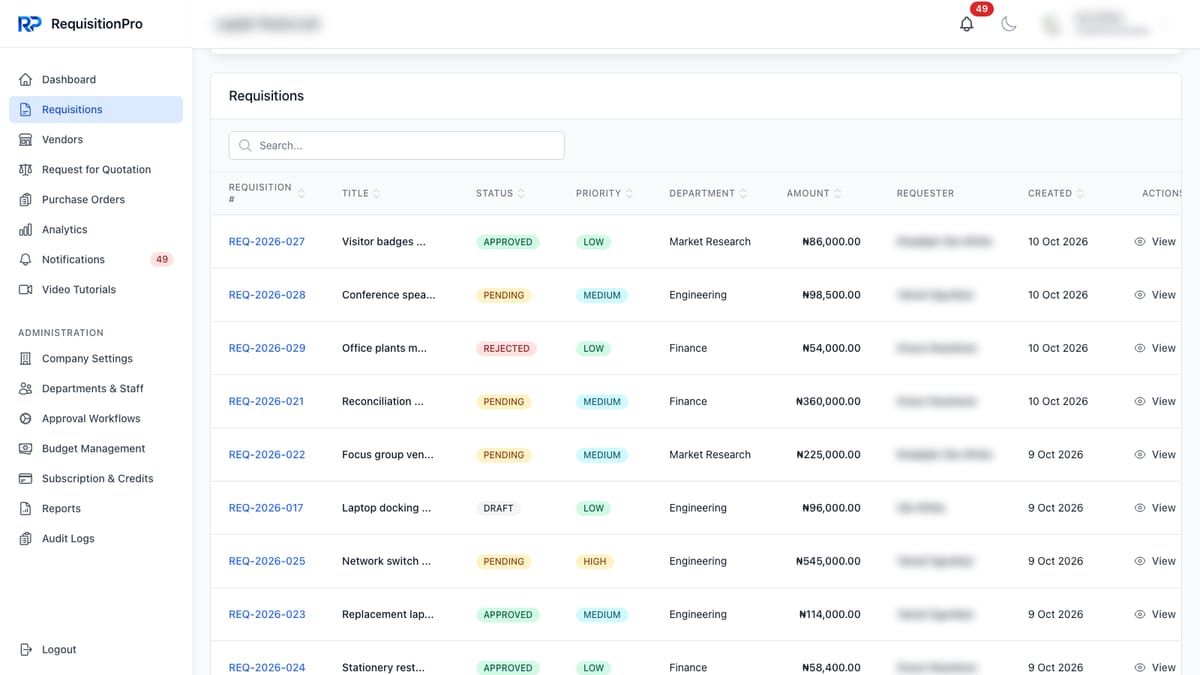1200x675 pixels.
Task: Open the notifications bell icon
Action: pyautogui.click(x=966, y=24)
